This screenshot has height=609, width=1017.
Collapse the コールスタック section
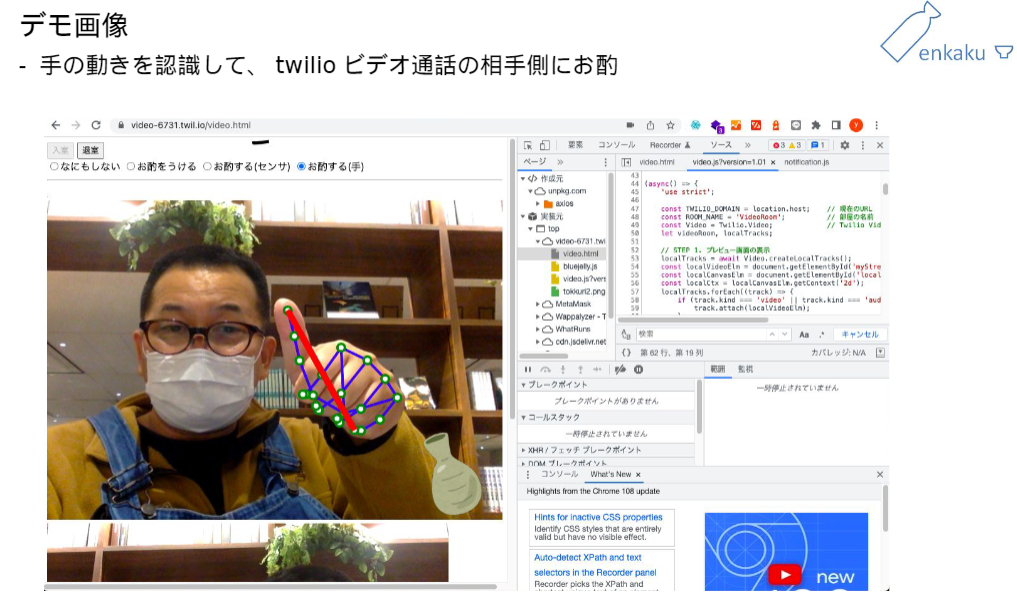pyautogui.click(x=523, y=418)
